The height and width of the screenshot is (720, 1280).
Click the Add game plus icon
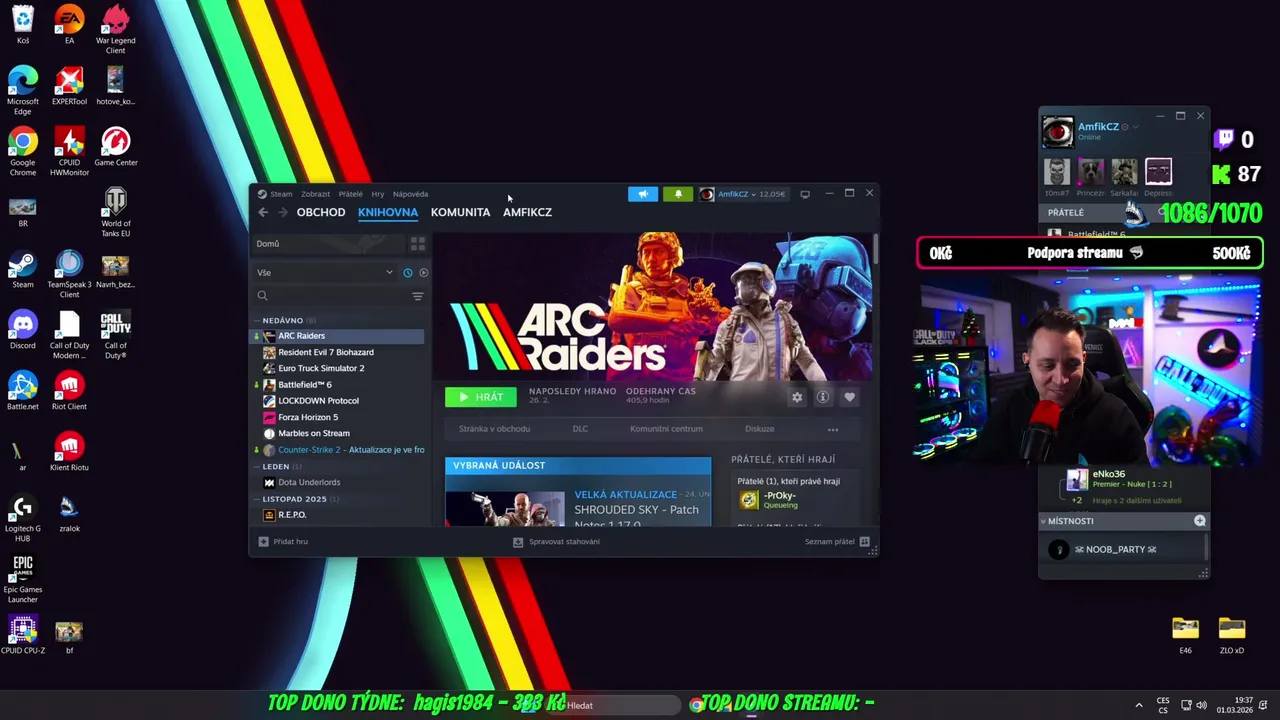click(x=264, y=542)
